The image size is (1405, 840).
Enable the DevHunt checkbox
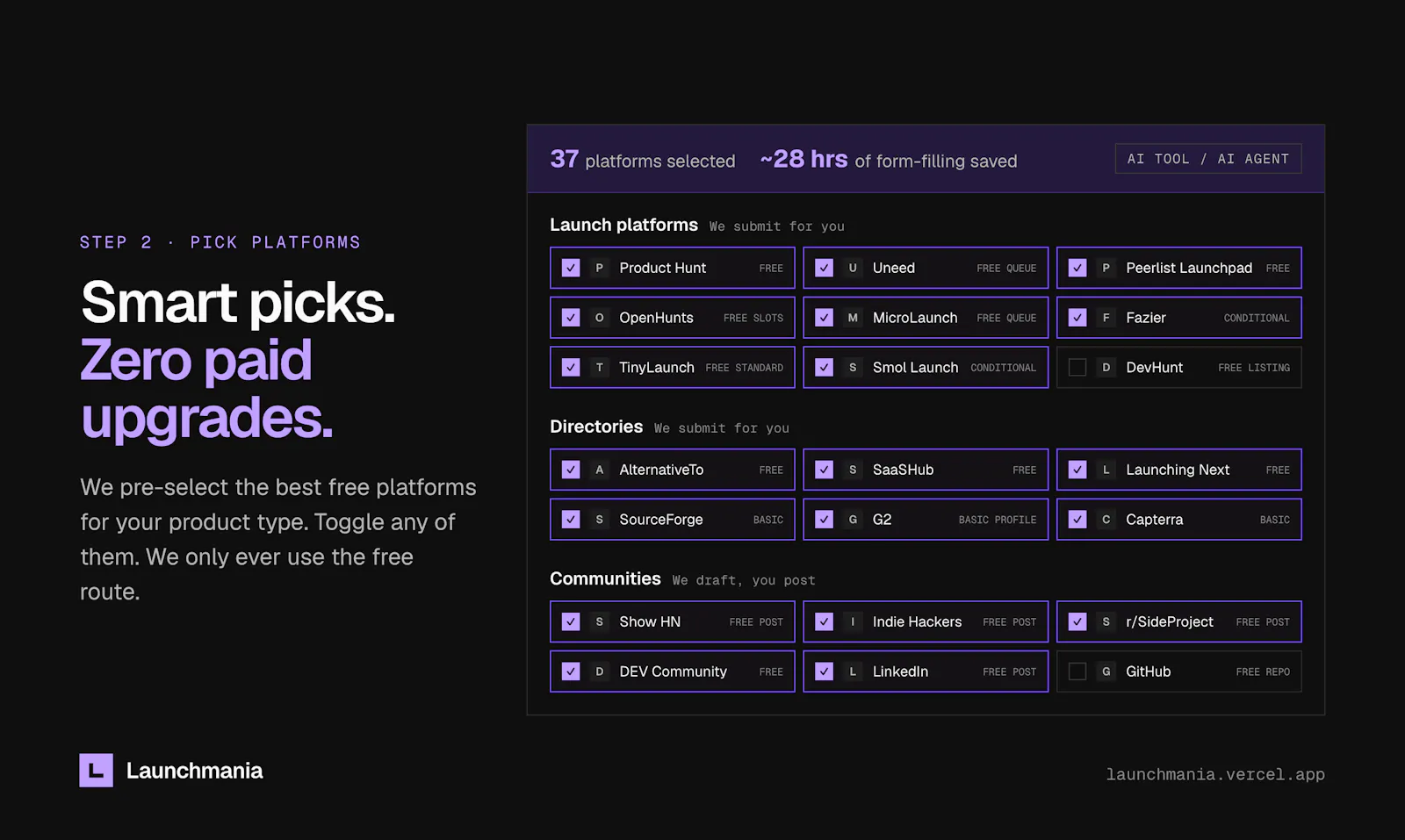pos(1077,368)
